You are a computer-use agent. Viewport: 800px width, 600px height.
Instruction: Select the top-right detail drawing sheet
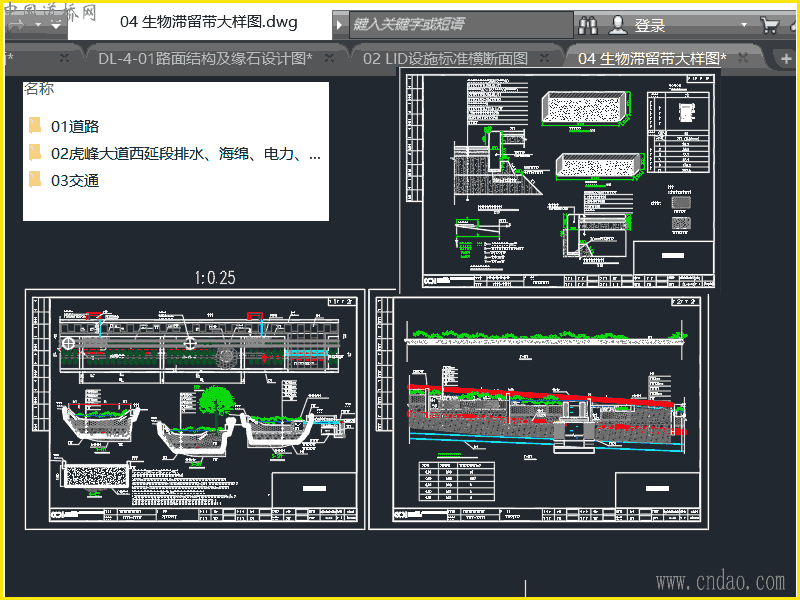tap(560, 181)
